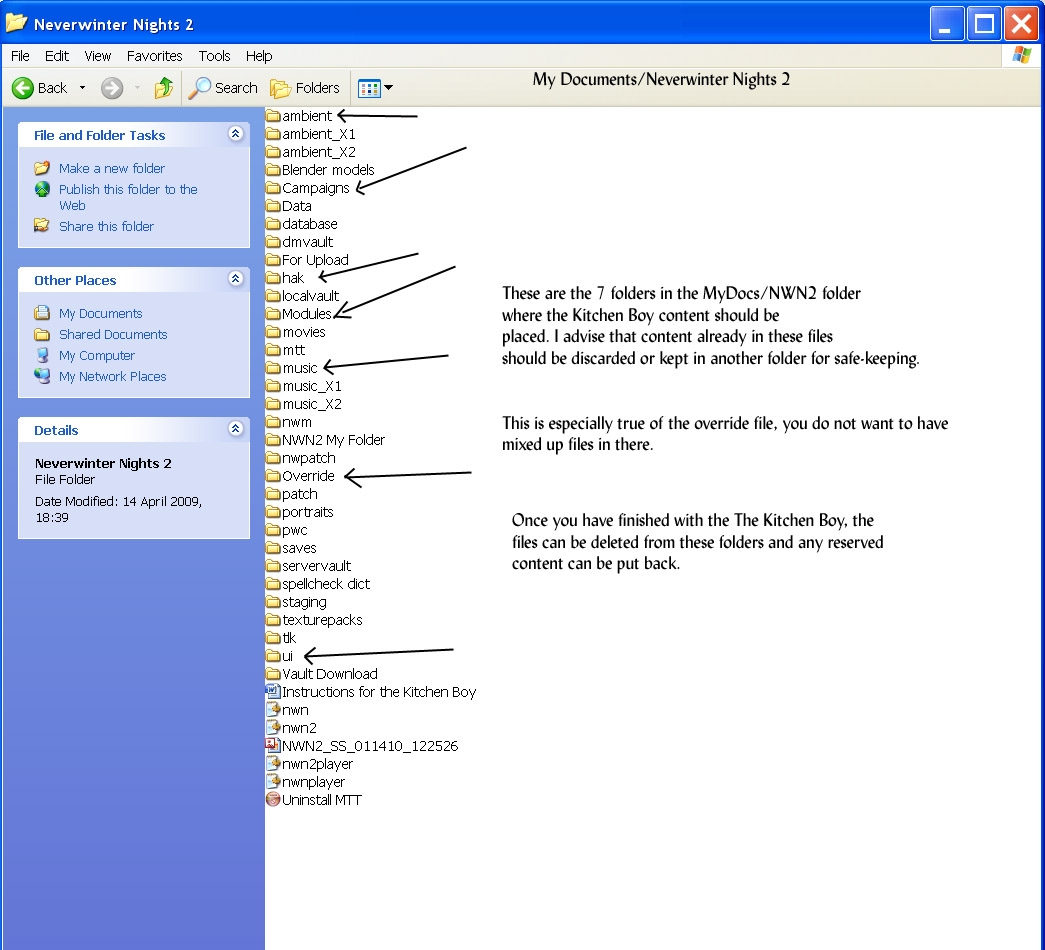The height and width of the screenshot is (950, 1045).
Task: Select Instructions for the Kitchen Boy document
Action: 378,692
